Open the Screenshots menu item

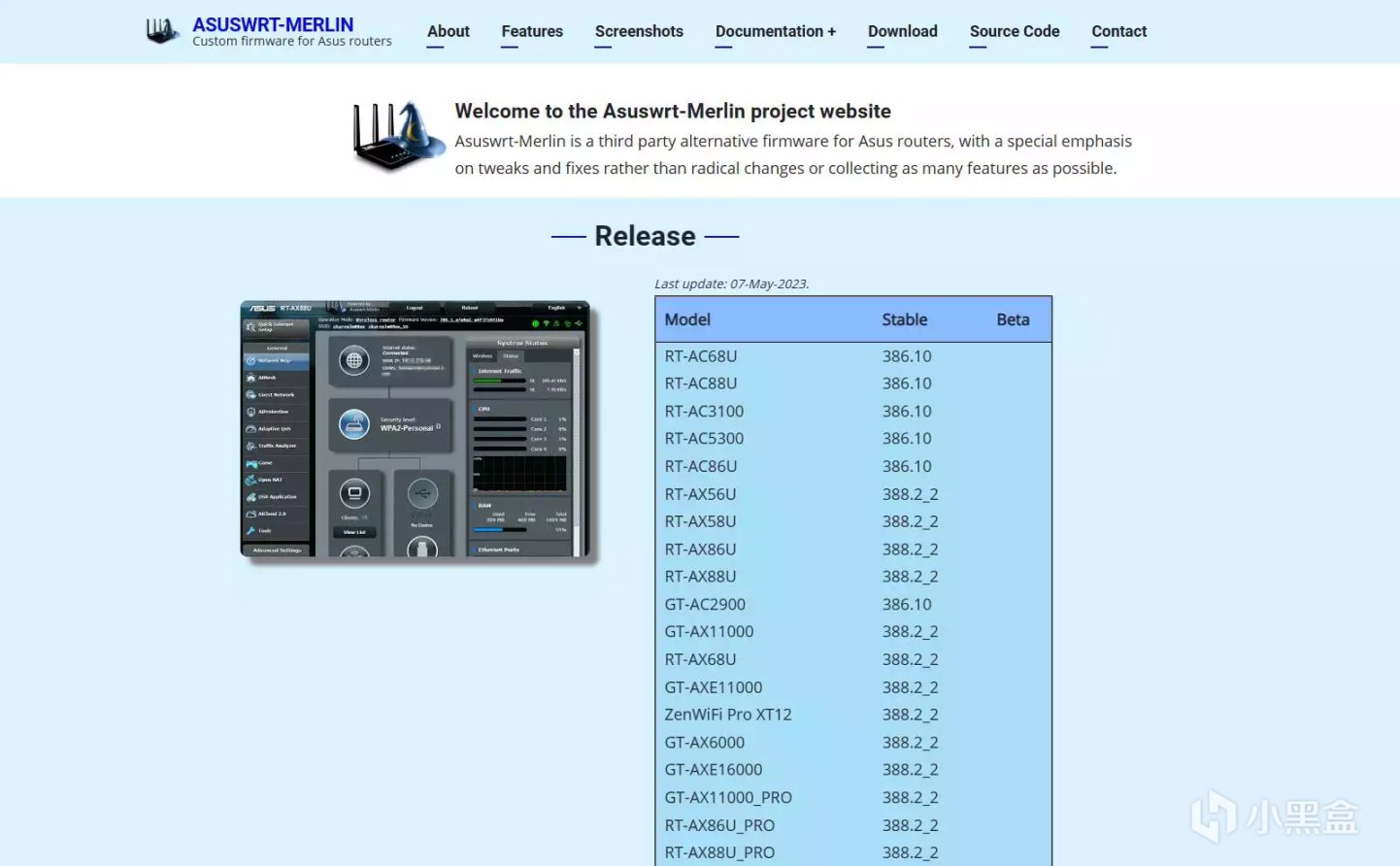point(639,31)
